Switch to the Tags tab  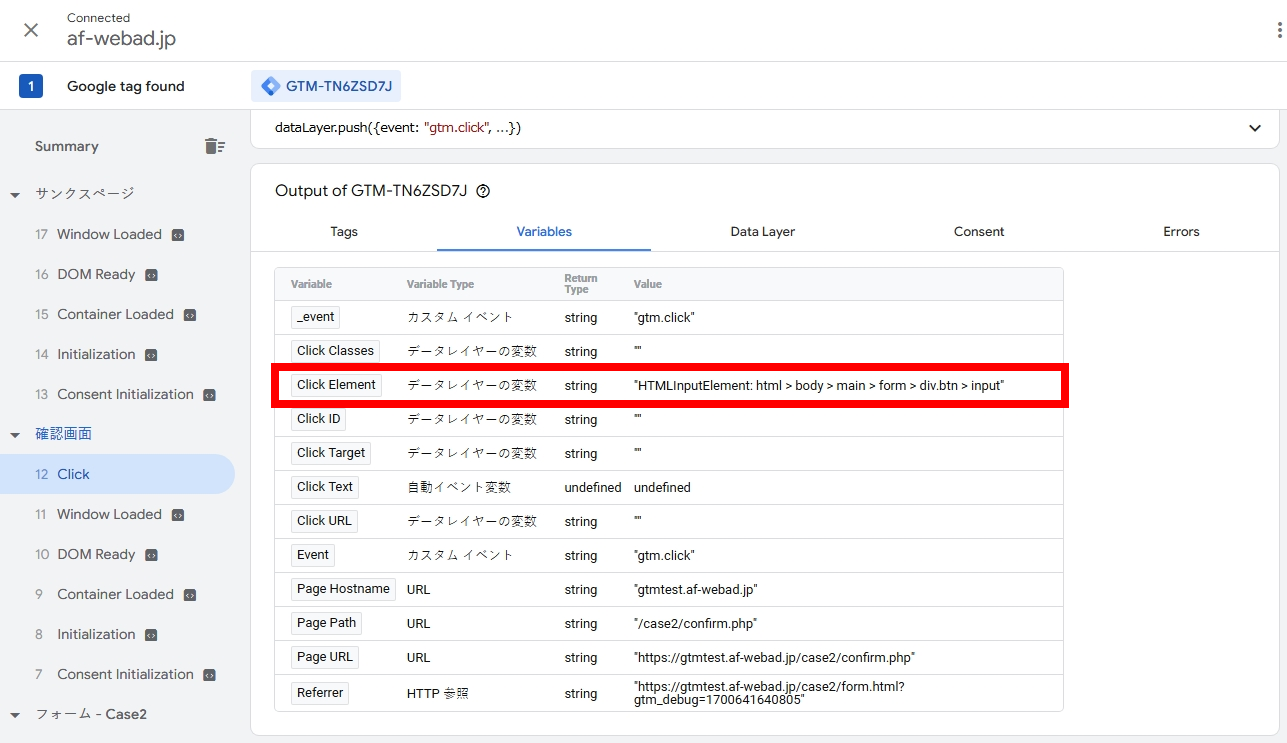coord(344,231)
